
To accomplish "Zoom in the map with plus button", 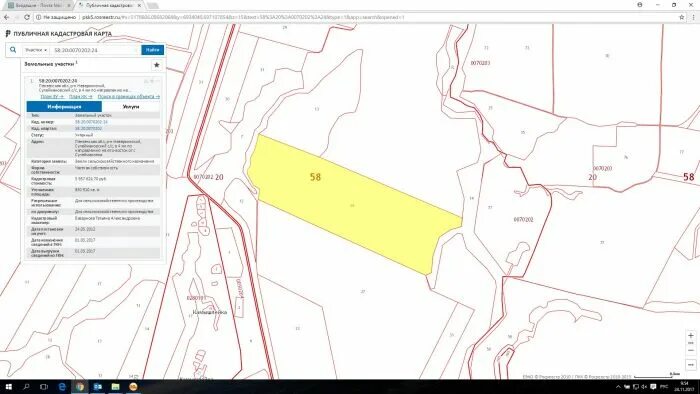I will tap(691, 336).
